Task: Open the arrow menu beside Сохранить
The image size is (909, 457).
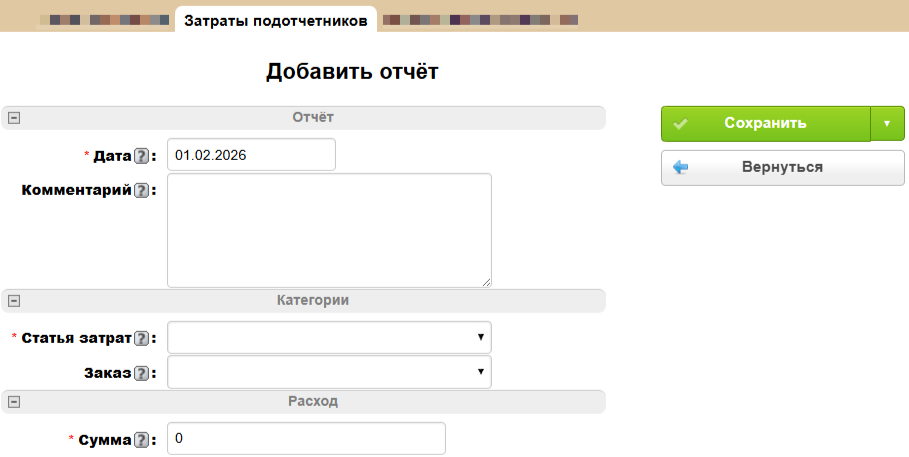Action: click(887, 124)
